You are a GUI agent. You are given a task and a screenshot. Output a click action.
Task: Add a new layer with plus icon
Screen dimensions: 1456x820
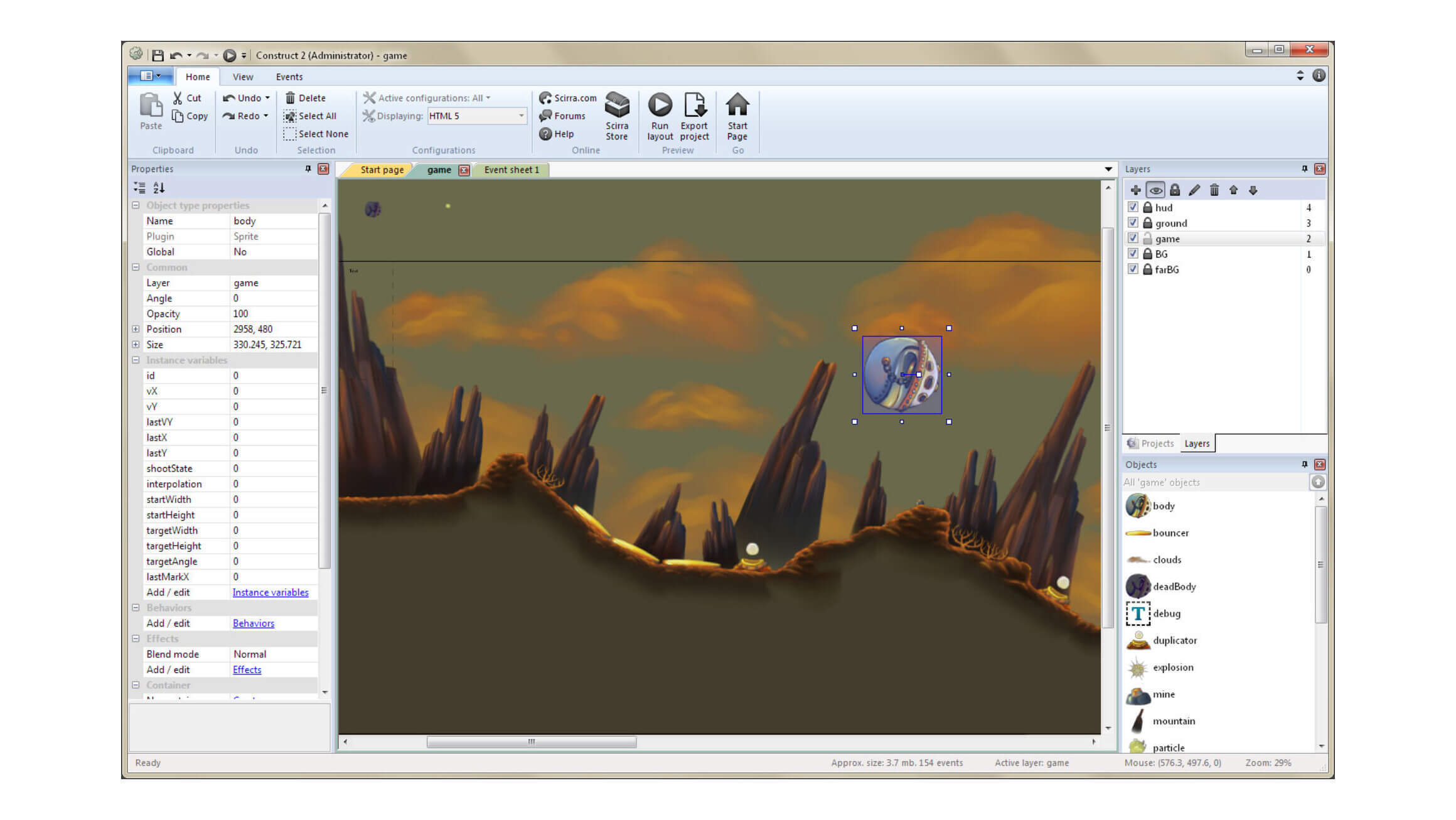tap(1135, 190)
